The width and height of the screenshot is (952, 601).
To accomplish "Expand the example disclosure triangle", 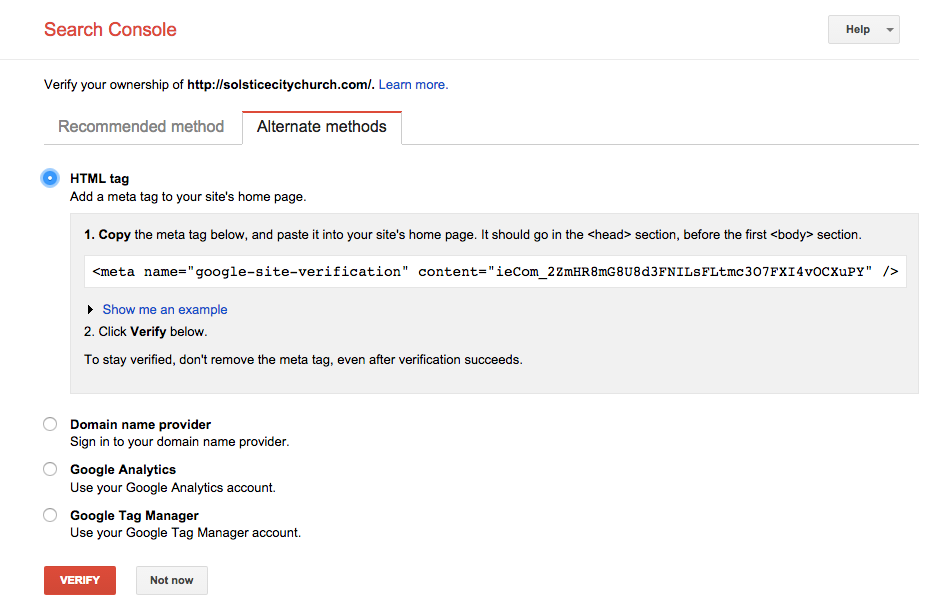I will coord(90,310).
